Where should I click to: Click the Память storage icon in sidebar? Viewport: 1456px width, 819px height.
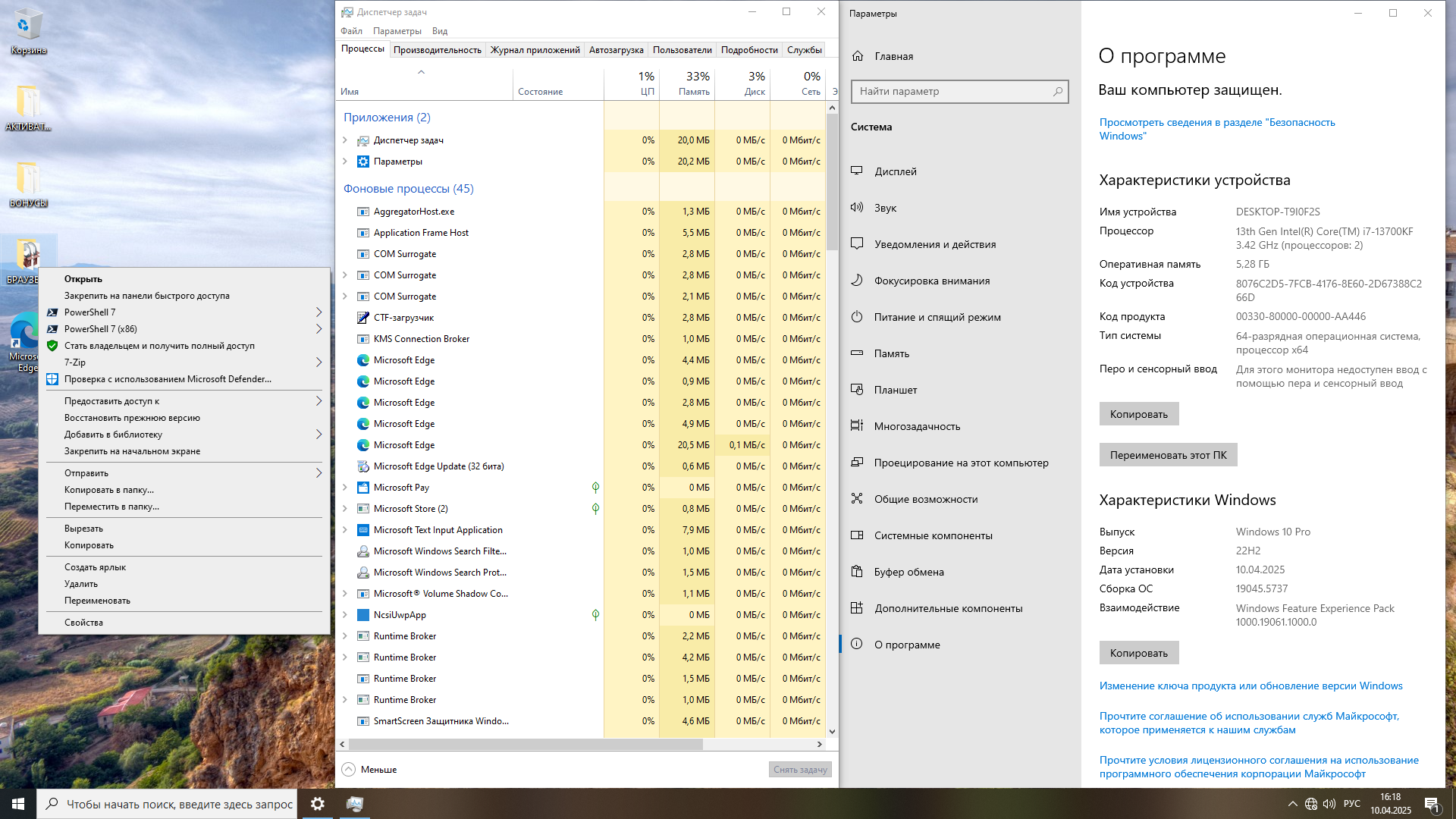click(857, 353)
